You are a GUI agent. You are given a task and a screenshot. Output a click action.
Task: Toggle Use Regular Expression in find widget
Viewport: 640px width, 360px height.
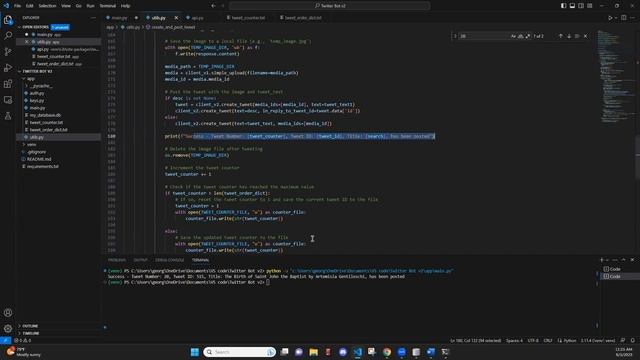point(528,36)
